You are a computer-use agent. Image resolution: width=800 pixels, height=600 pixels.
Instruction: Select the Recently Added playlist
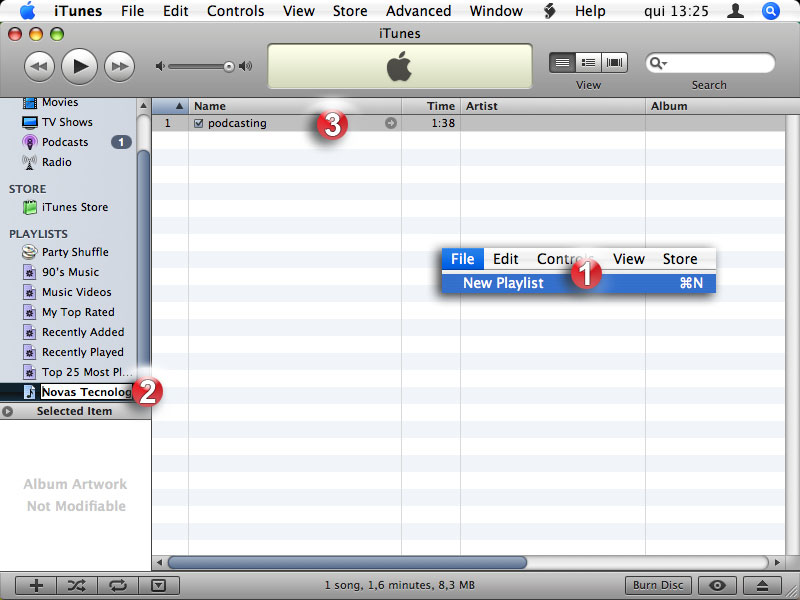(x=83, y=332)
